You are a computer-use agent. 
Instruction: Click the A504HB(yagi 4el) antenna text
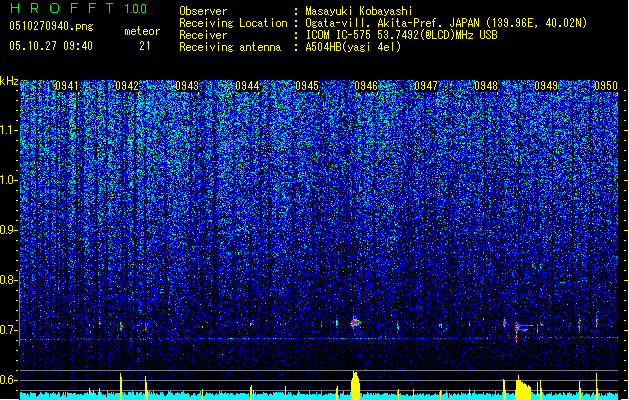(353, 47)
